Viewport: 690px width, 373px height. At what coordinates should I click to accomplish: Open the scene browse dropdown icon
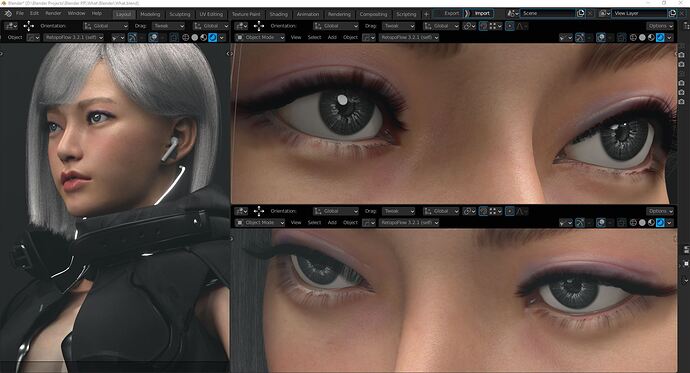coord(512,13)
